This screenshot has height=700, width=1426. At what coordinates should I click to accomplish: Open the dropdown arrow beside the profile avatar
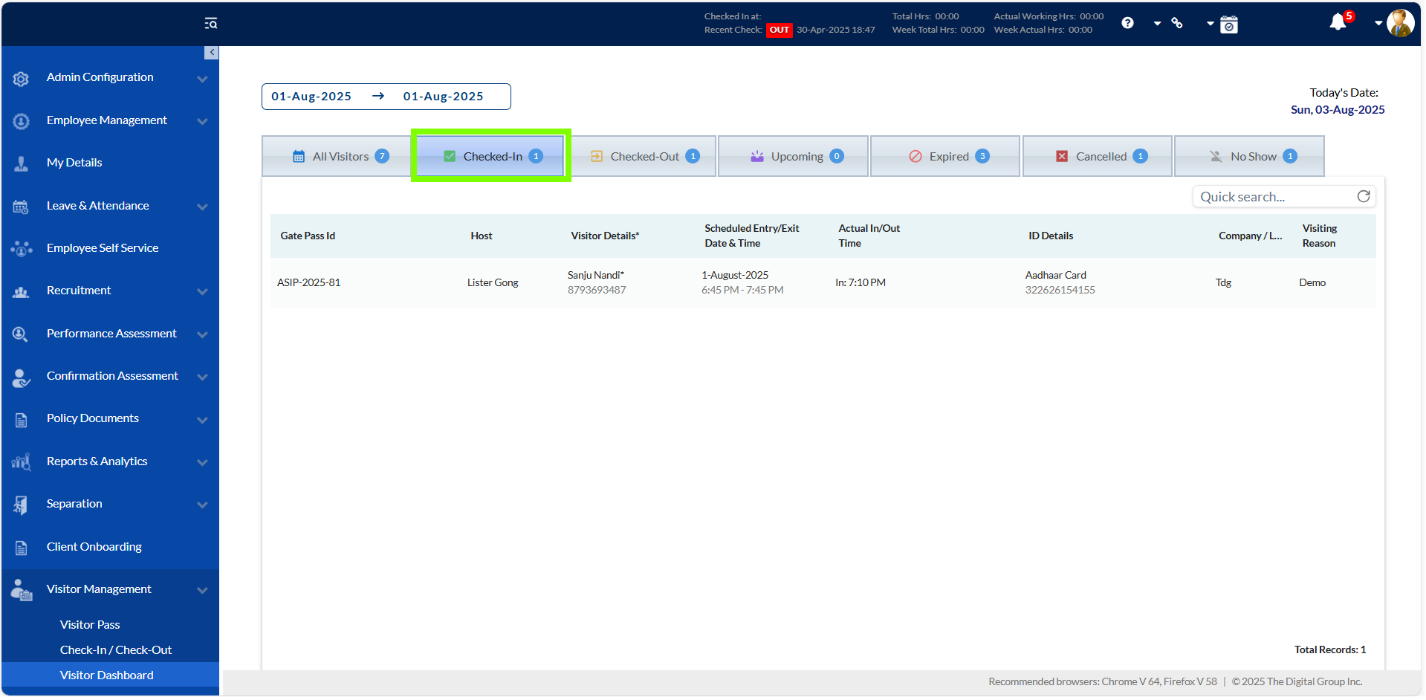[1379, 23]
